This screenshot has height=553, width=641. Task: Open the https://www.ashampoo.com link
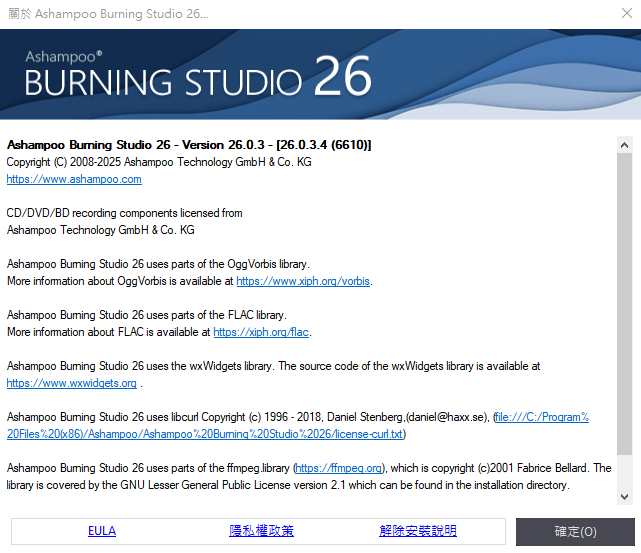(74, 179)
